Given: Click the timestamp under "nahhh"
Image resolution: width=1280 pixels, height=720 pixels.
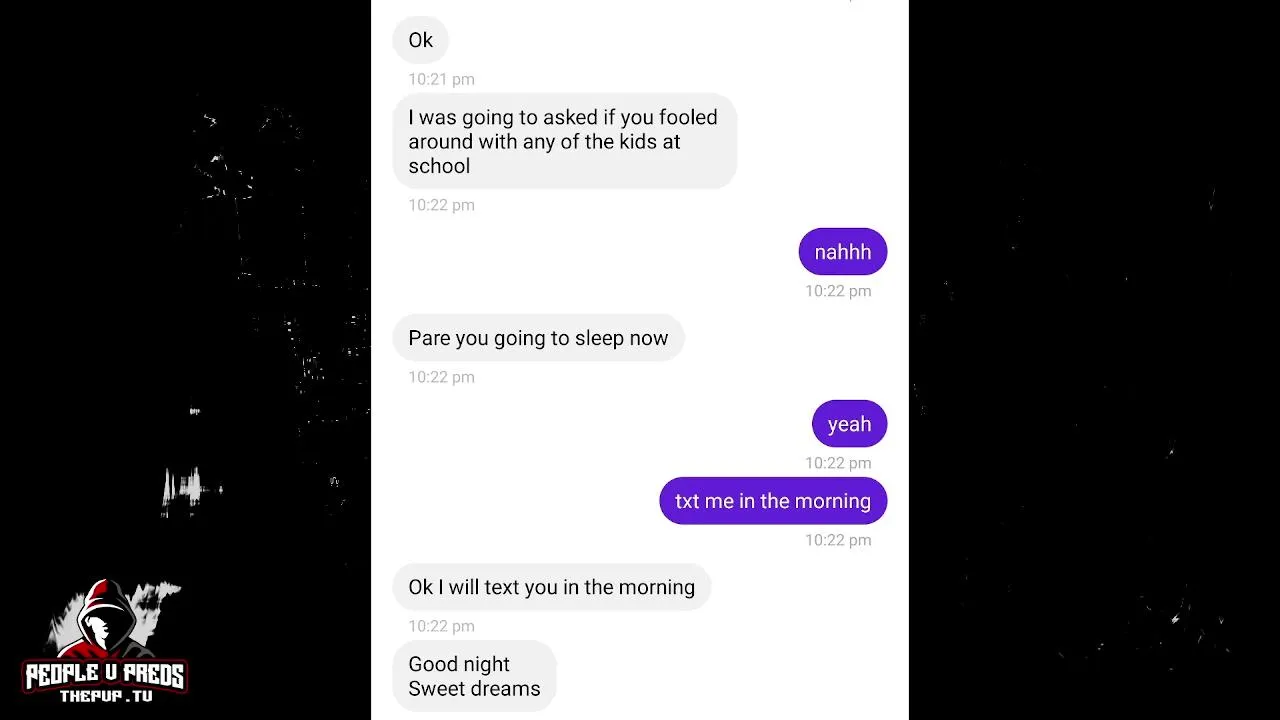Looking at the screenshot, I should click(x=838, y=291).
